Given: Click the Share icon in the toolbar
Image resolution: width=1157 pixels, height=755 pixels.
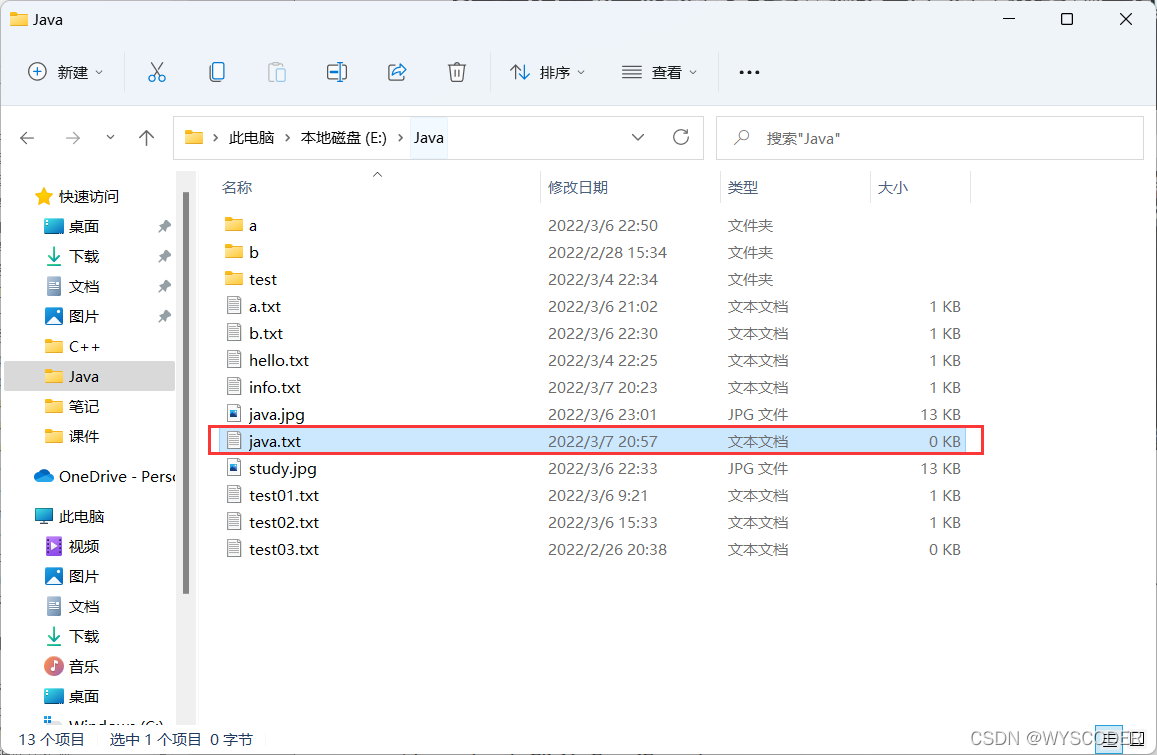Looking at the screenshot, I should click(x=397, y=71).
